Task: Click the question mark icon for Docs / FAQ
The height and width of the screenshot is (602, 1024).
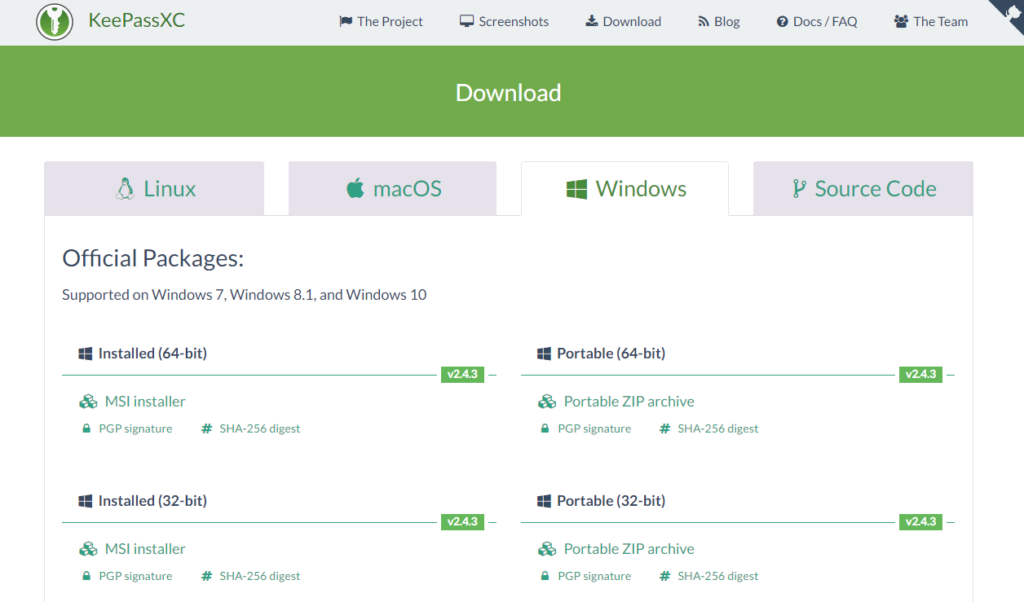Action: tap(782, 22)
